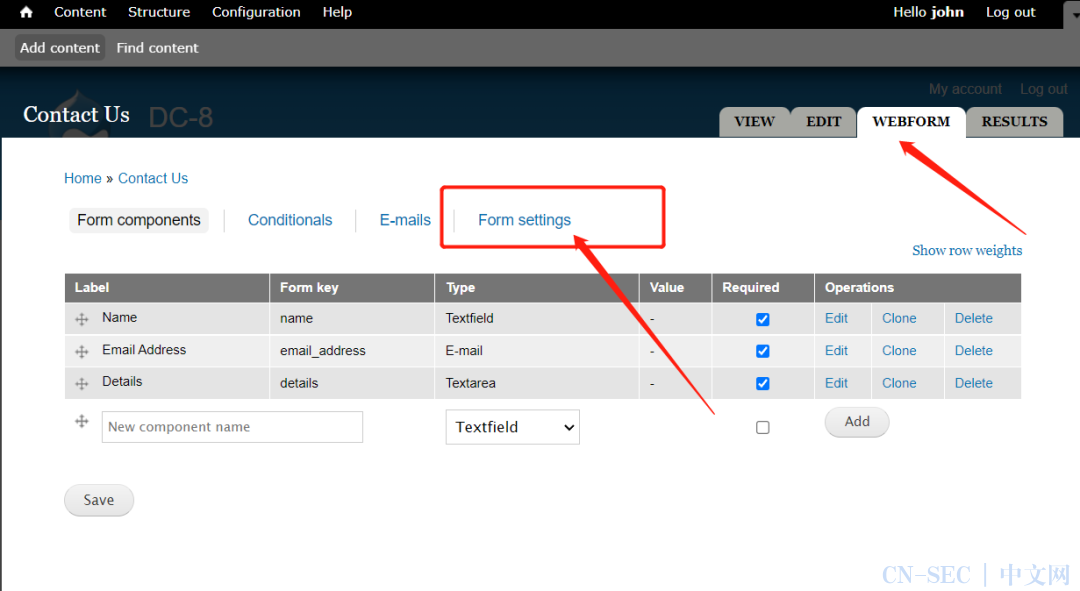Grab the drag handle for Email Address row
Viewport: 1080px width, 591px height.
82,351
